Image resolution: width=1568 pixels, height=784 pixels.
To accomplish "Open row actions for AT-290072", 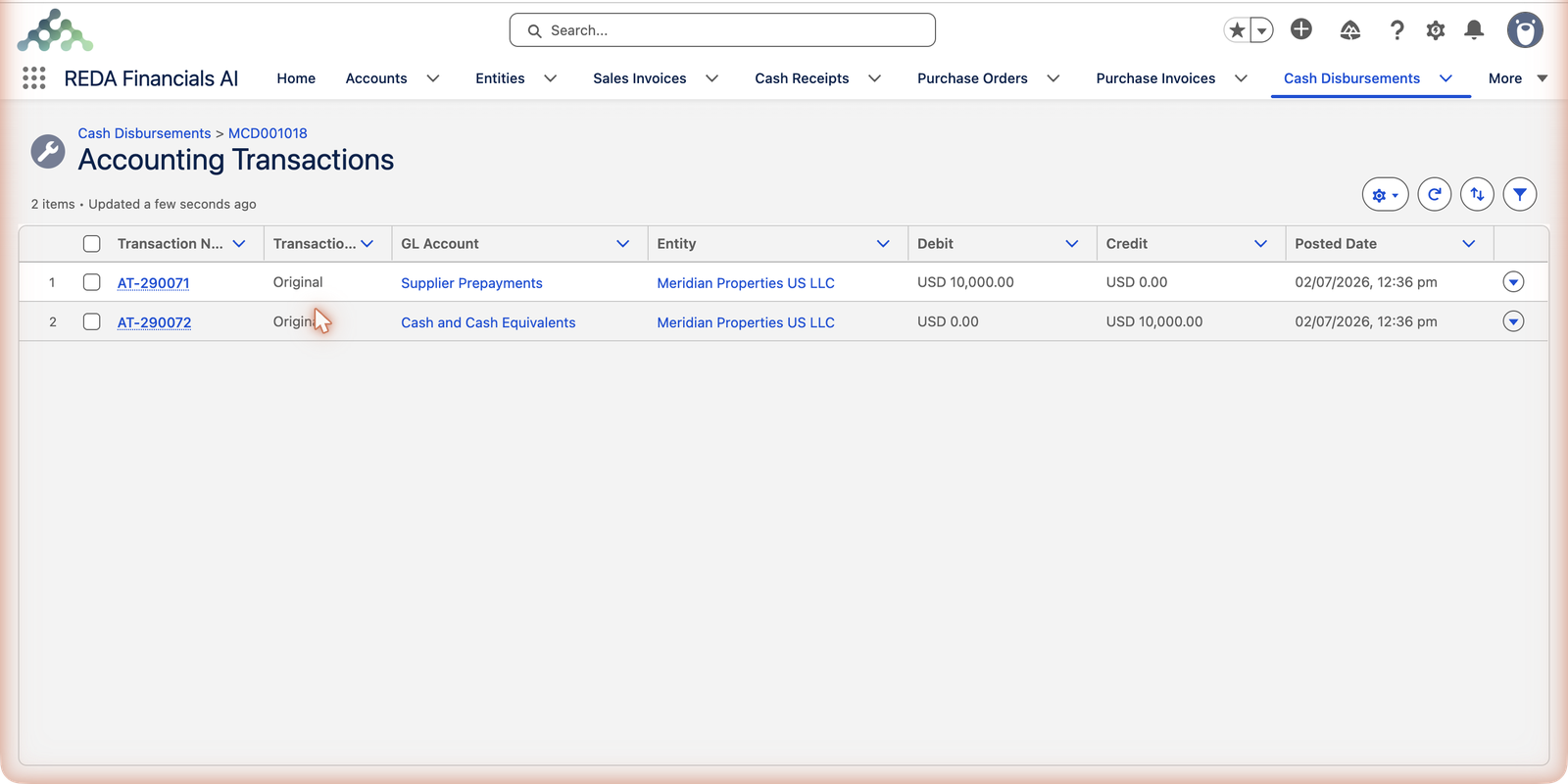I will tap(1513, 321).
